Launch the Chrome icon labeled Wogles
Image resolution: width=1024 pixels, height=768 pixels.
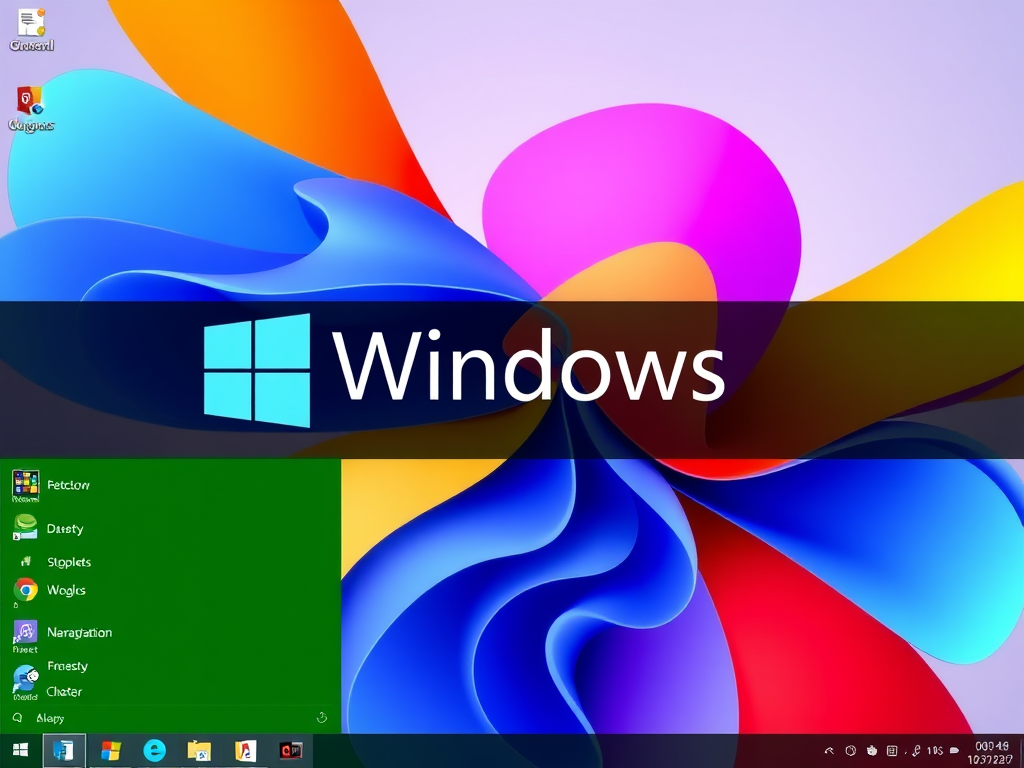click(x=50, y=590)
